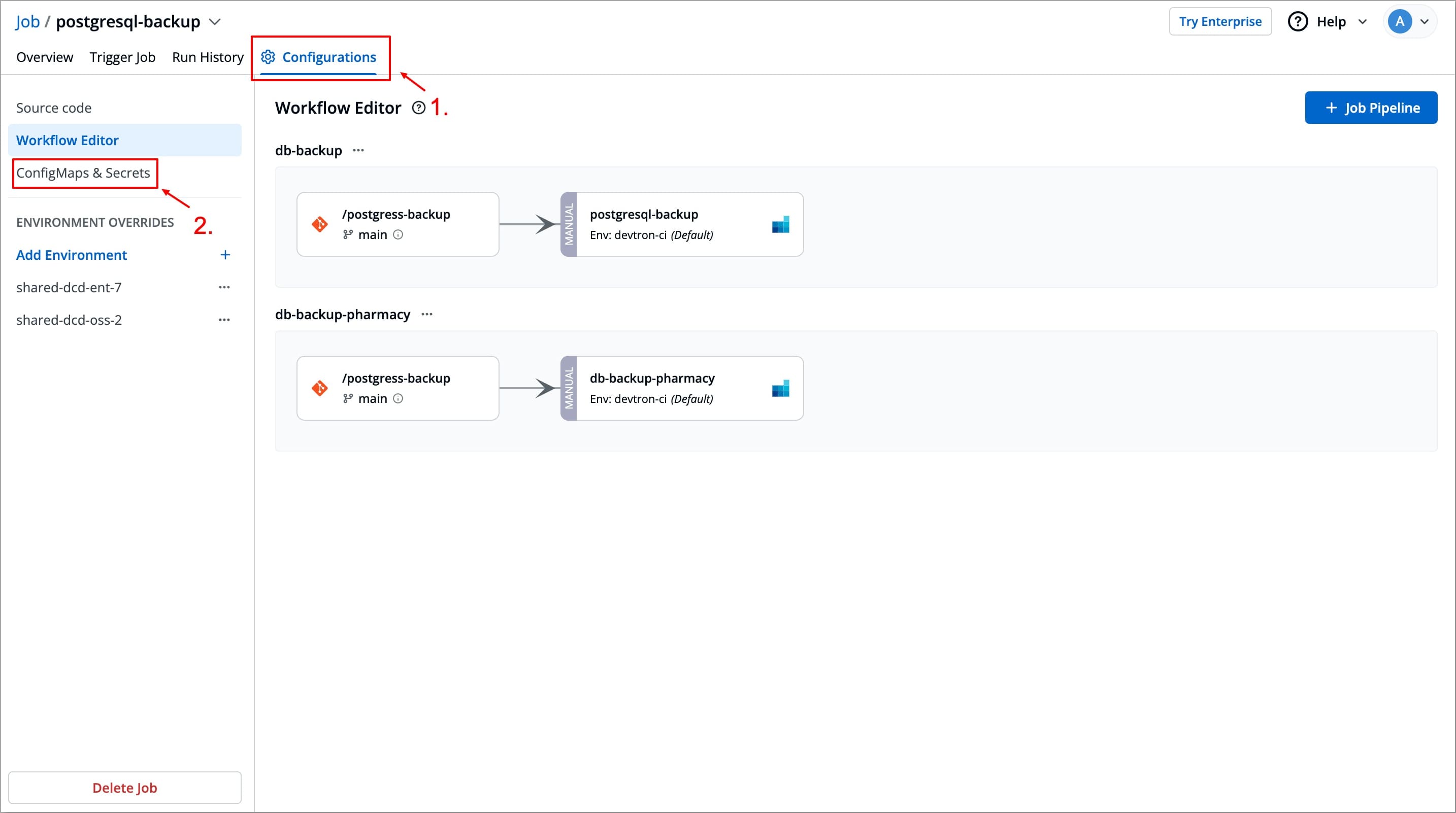Expand postgresql-backup job name dropdown

(x=215, y=21)
